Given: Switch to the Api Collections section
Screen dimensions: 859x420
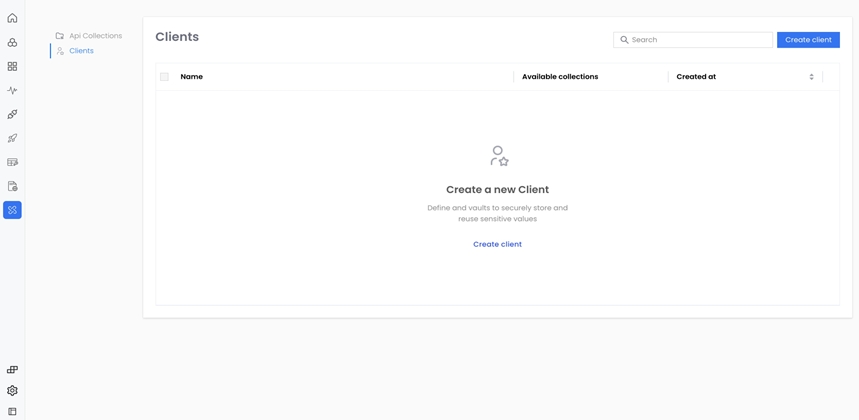Looking at the screenshot, I should [x=95, y=36].
